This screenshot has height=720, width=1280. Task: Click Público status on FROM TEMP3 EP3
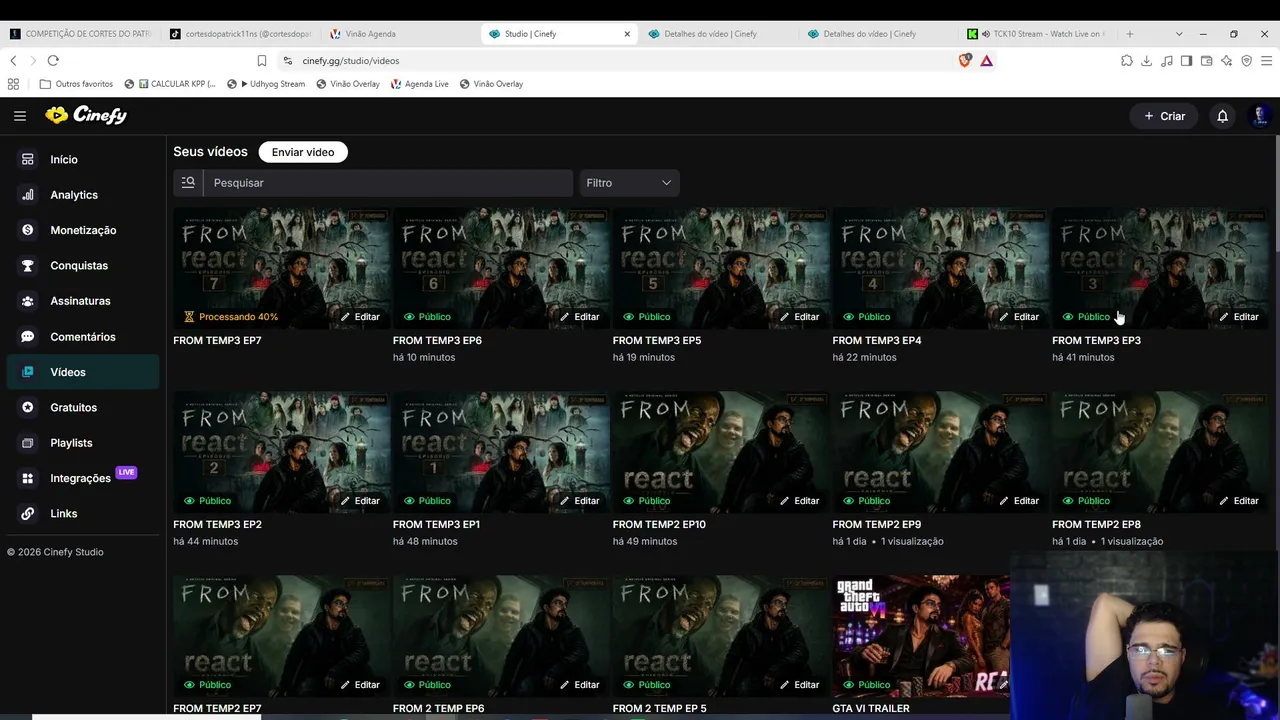1087,317
